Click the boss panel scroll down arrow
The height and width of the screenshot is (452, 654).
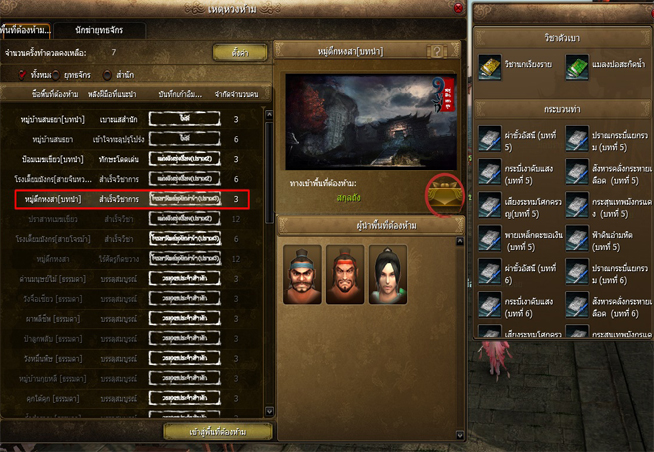click(460, 435)
